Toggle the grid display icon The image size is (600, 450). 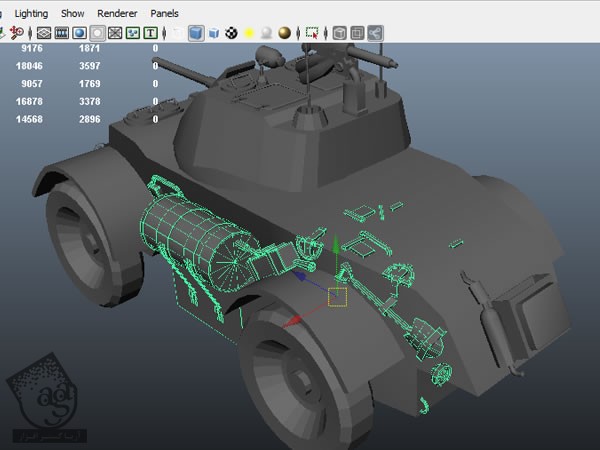click(43, 33)
